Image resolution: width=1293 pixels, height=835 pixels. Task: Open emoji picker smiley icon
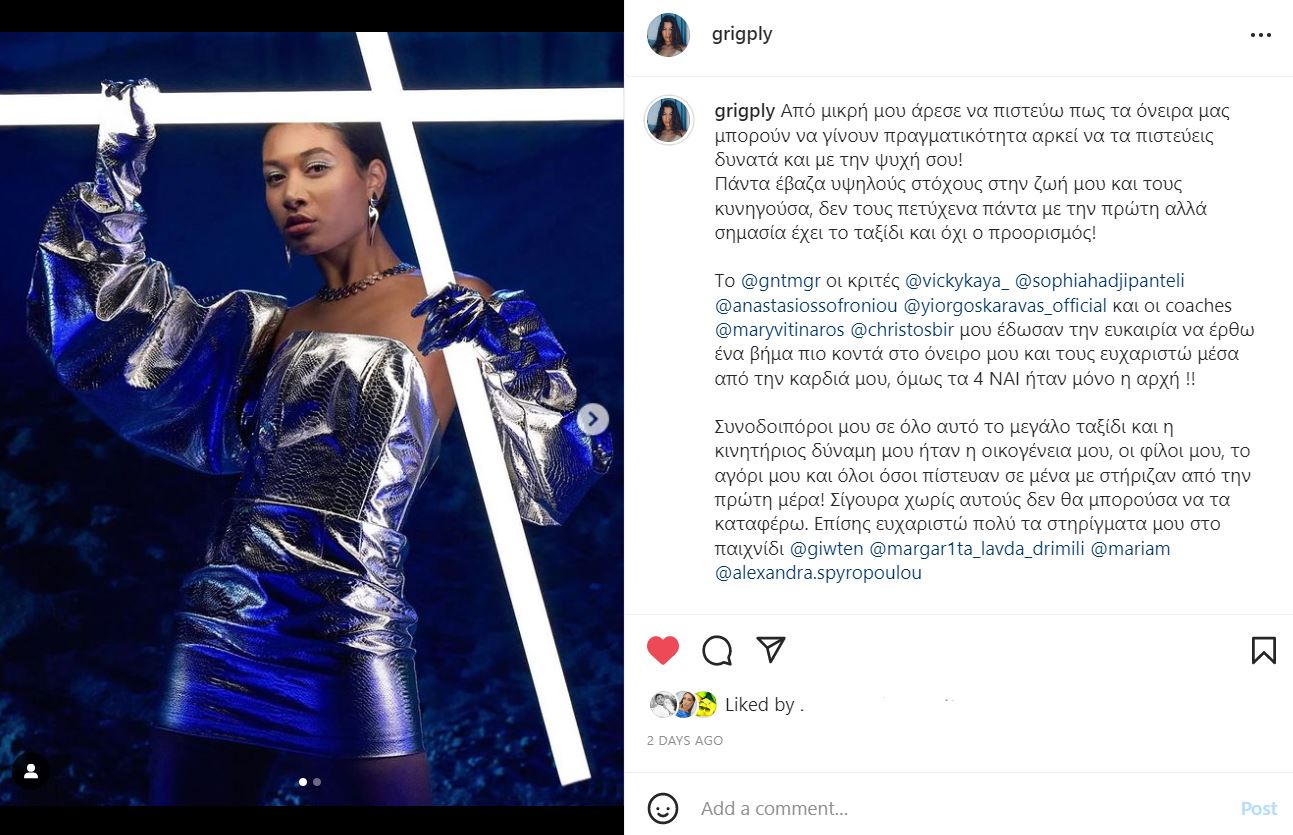pos(663,808)
